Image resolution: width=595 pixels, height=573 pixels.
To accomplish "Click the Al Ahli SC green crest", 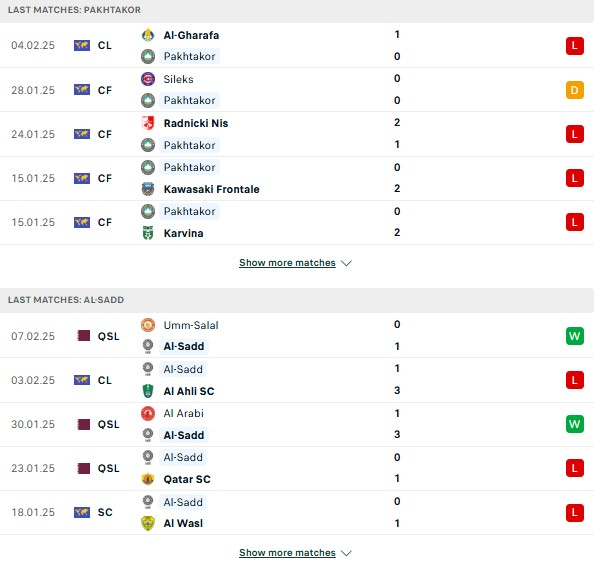I will (x=148, y=391).
